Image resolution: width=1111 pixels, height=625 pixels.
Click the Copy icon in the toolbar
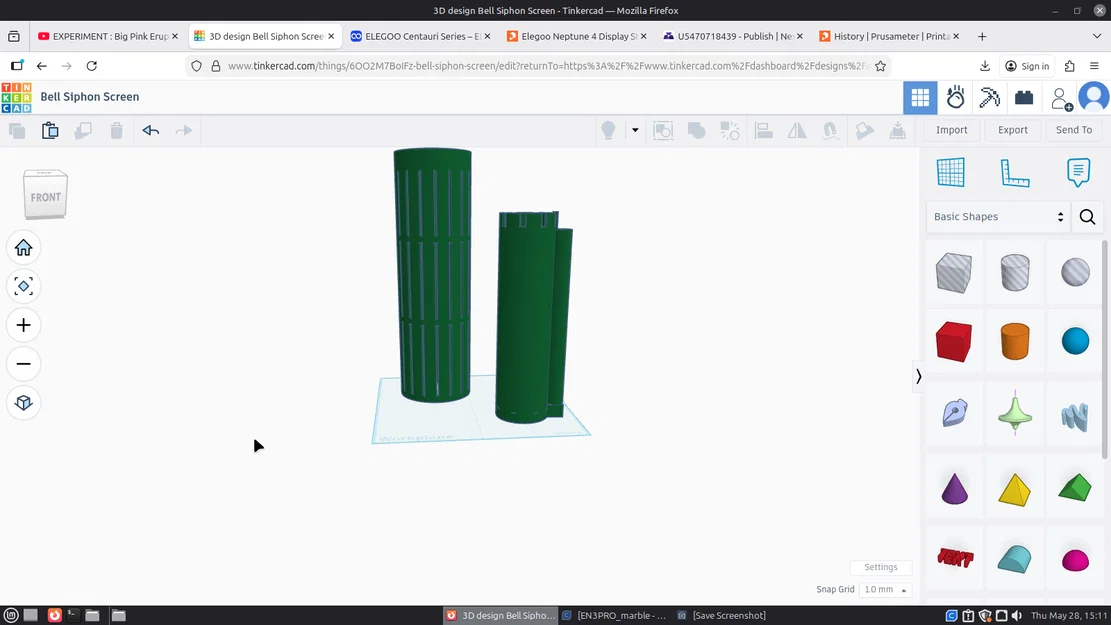17,130
